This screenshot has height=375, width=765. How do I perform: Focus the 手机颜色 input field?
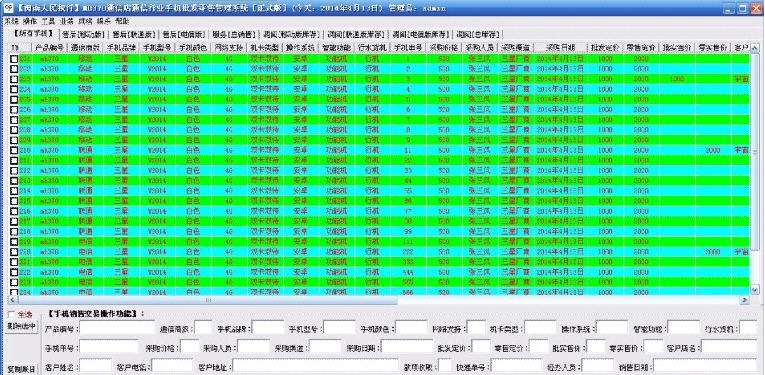pyautogui.click(x=411, y=328)
